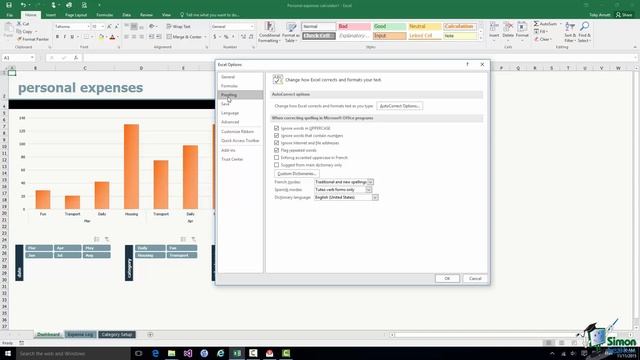Open the Page Layout ribbon tab
The image size is (640, 360).
[x=76, y=15]
